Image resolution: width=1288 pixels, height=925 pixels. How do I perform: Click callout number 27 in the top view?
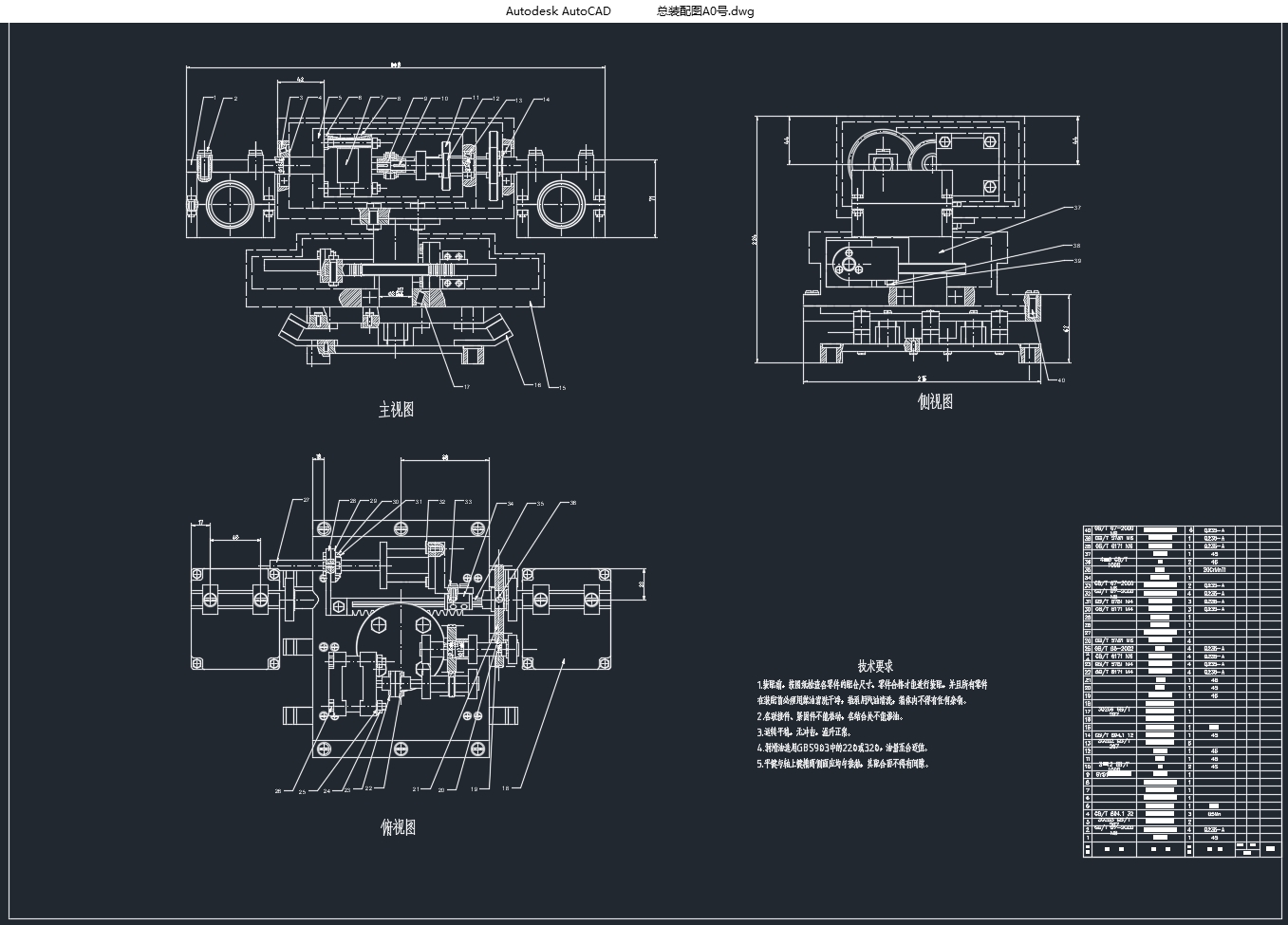click(307, 500)
